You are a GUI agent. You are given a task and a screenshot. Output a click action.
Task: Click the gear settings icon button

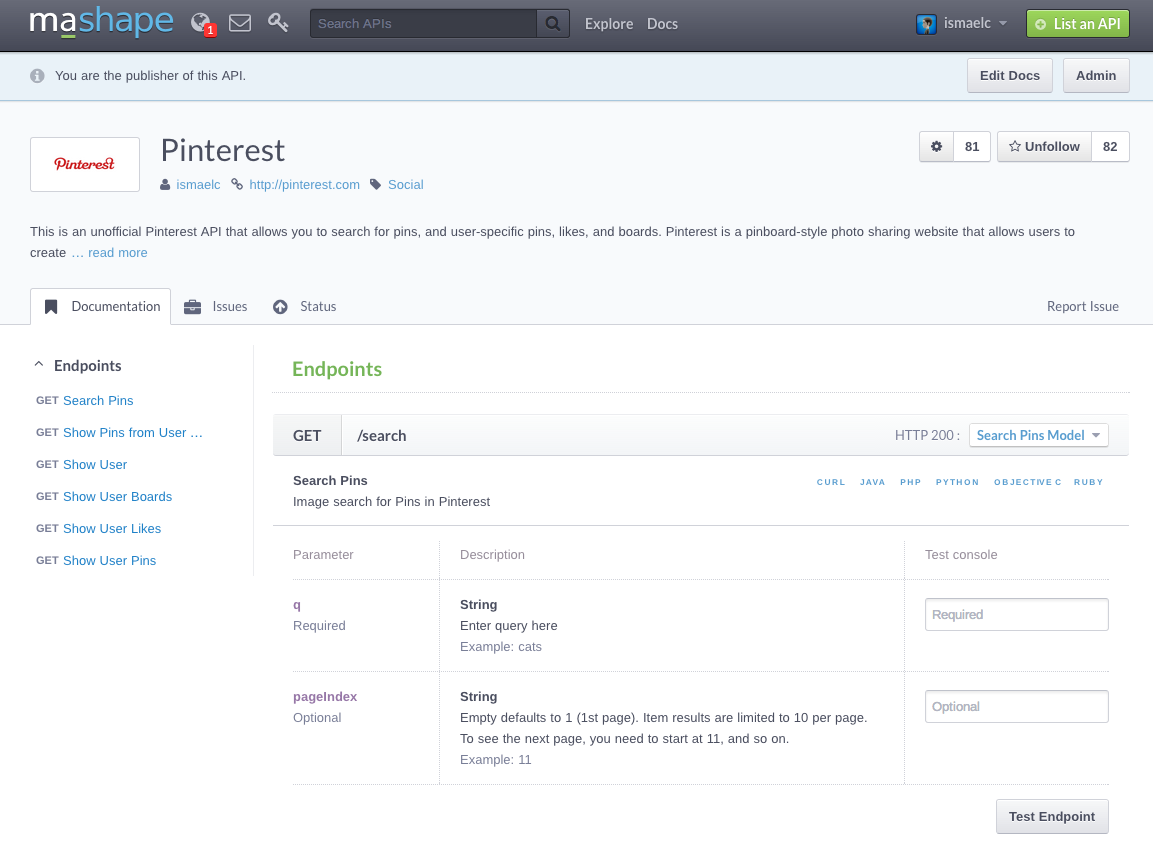click(x=936, y=146)
